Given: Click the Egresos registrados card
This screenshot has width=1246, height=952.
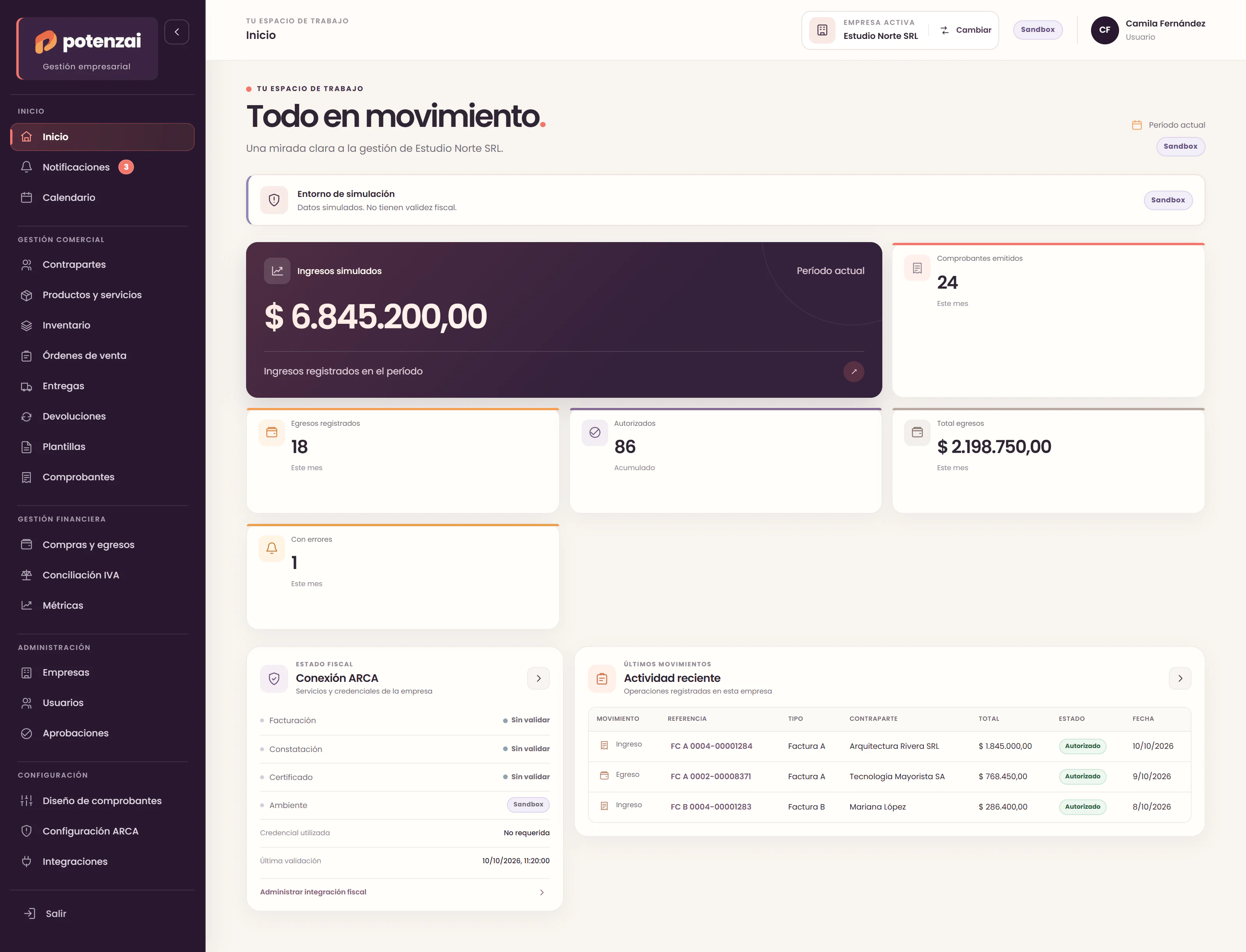Looking at the screenshot, I should coord(403,461).
